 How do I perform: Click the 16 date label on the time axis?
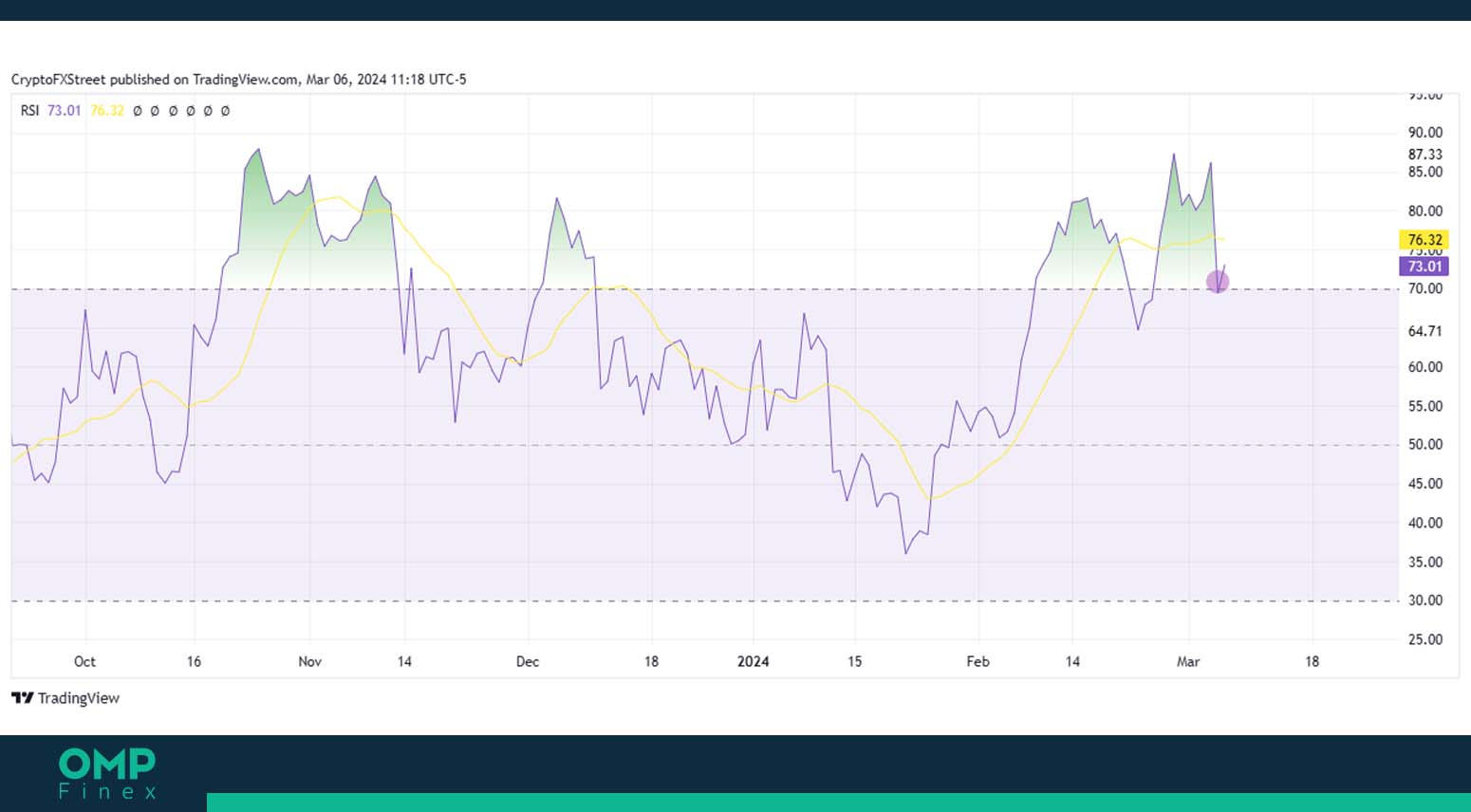pyautogui.click(x=194, y=661)
